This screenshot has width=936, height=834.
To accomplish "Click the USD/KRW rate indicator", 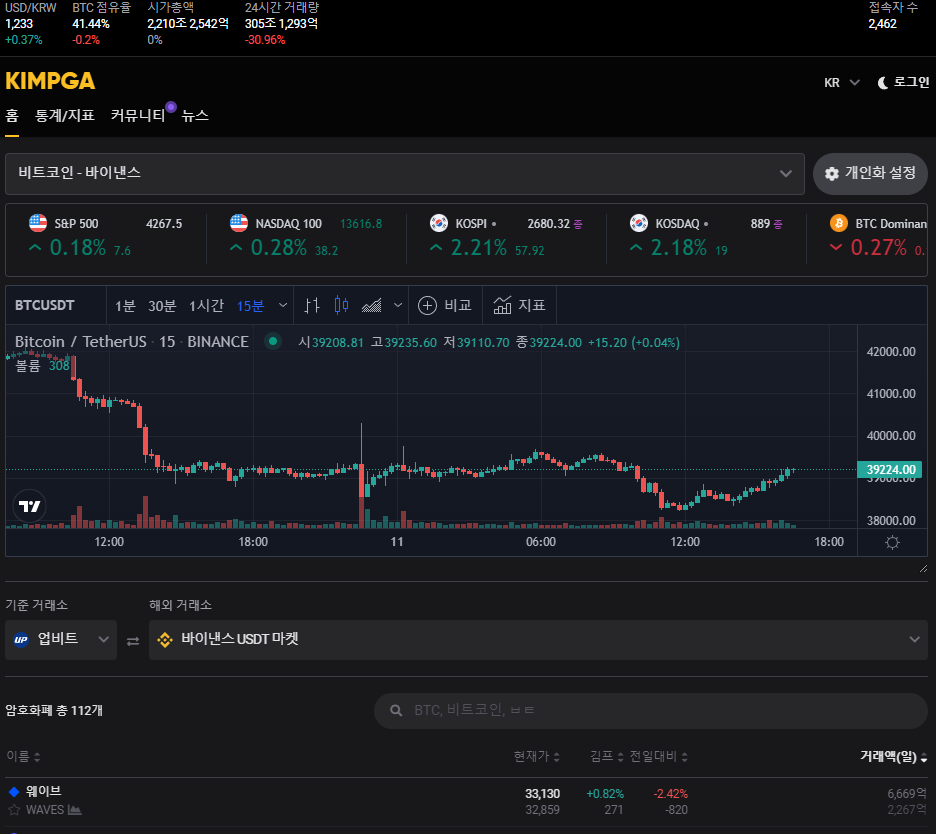I will tap(30, 24).
